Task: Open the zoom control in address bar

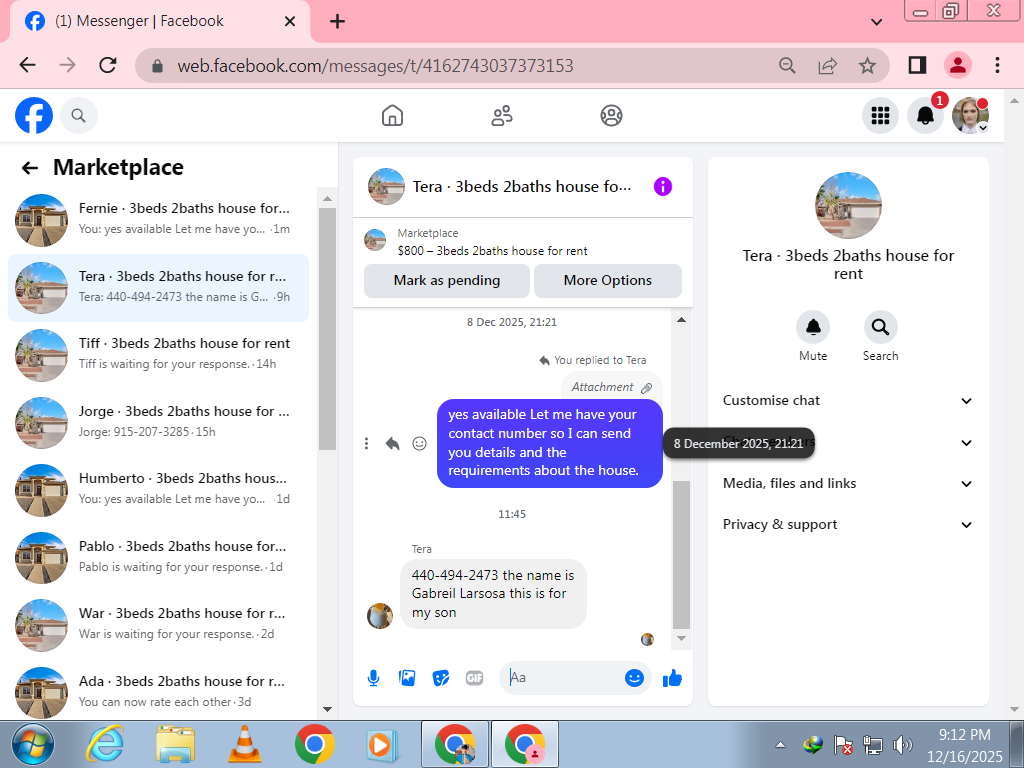Action: tap(788, 65)
